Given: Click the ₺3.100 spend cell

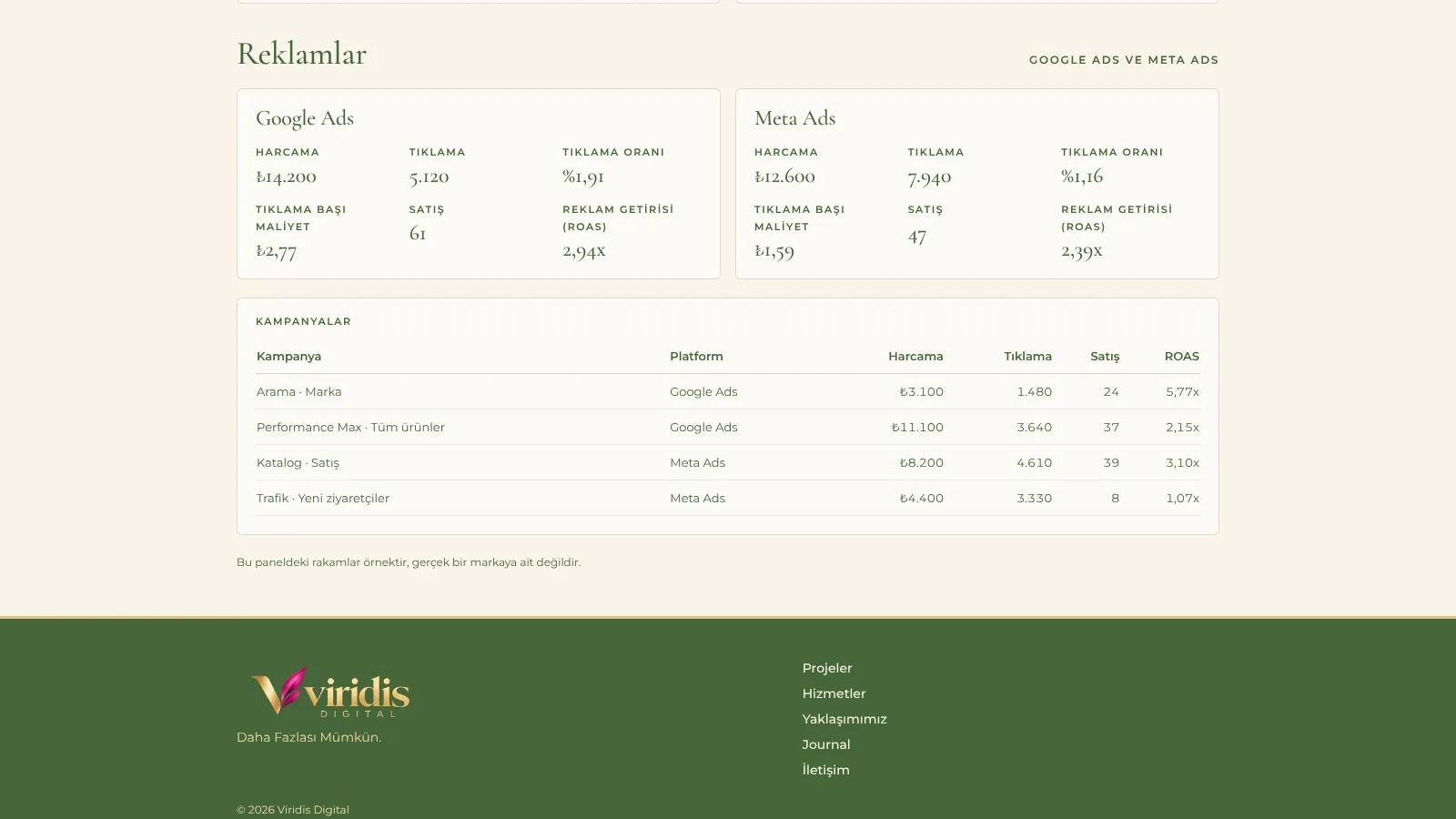Looking at the screenshot, I should pos(921,392).
